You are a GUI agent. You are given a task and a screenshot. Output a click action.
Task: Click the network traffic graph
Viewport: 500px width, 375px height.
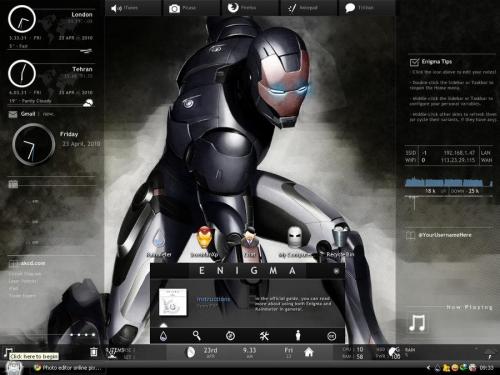(449, 183)
